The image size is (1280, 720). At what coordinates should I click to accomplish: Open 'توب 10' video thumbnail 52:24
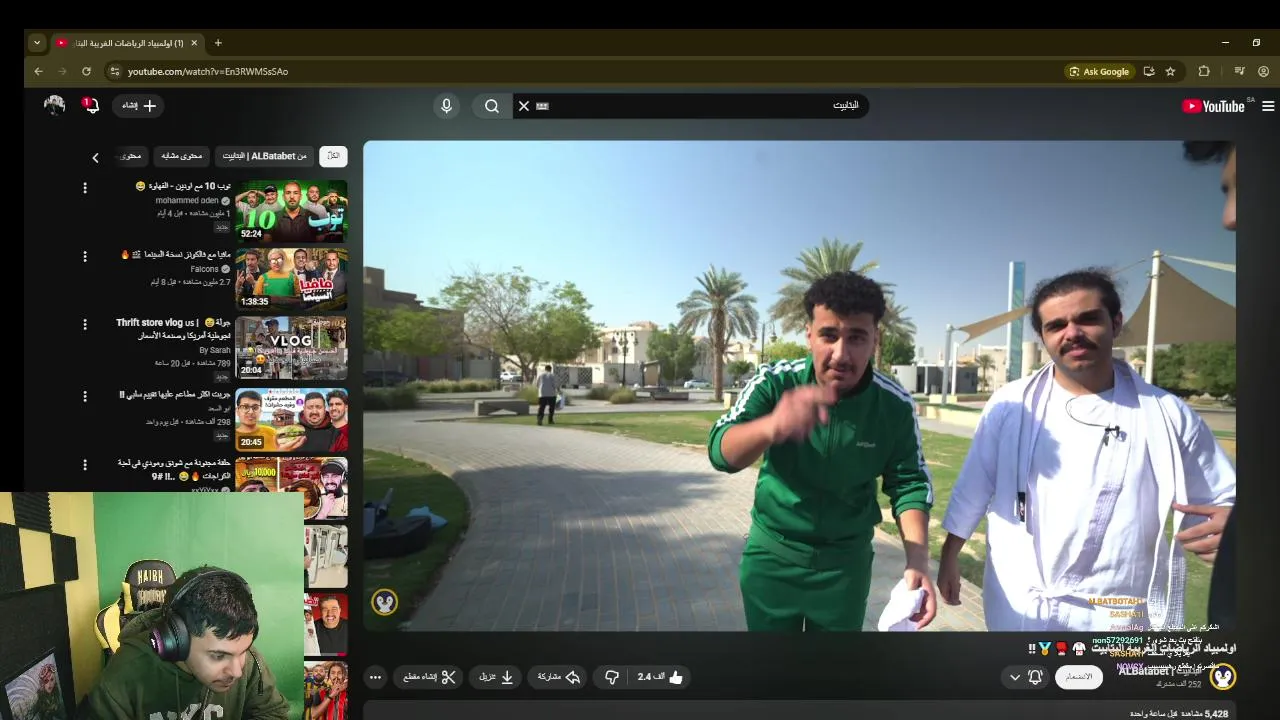pyautogui.click(x=291, y=211)
